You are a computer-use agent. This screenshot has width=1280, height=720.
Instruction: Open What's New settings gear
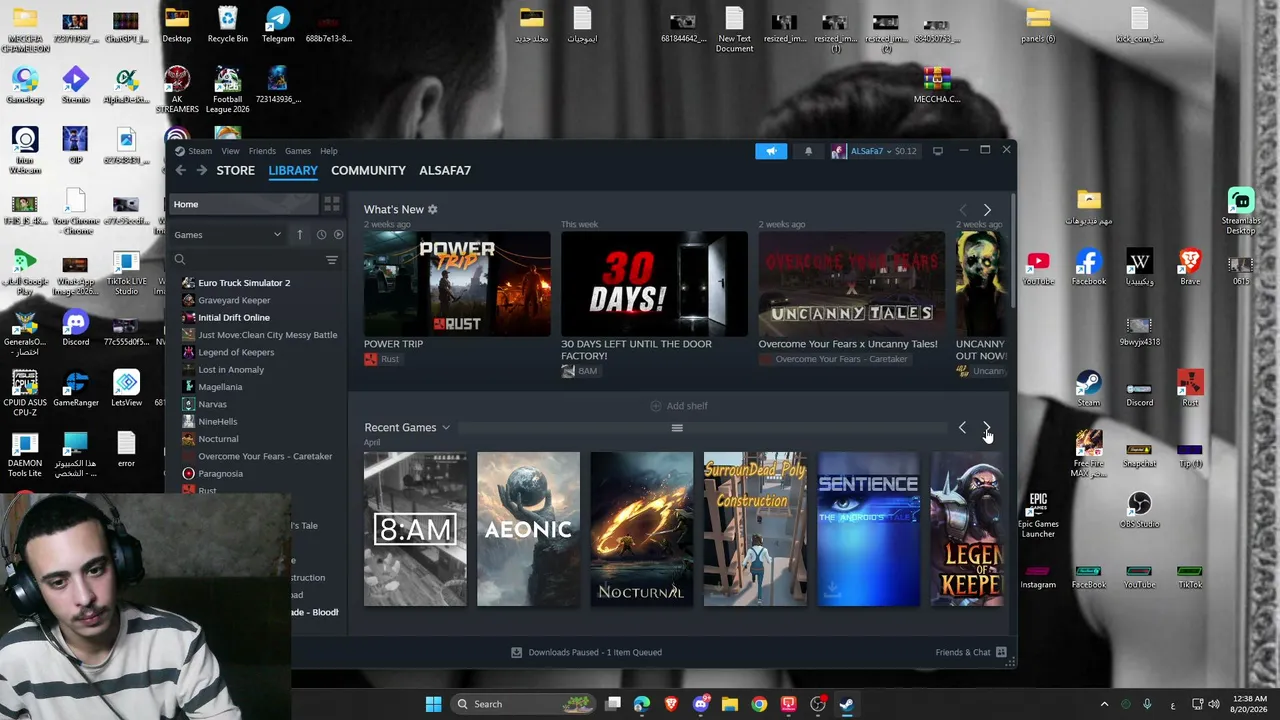click(432, 209)
